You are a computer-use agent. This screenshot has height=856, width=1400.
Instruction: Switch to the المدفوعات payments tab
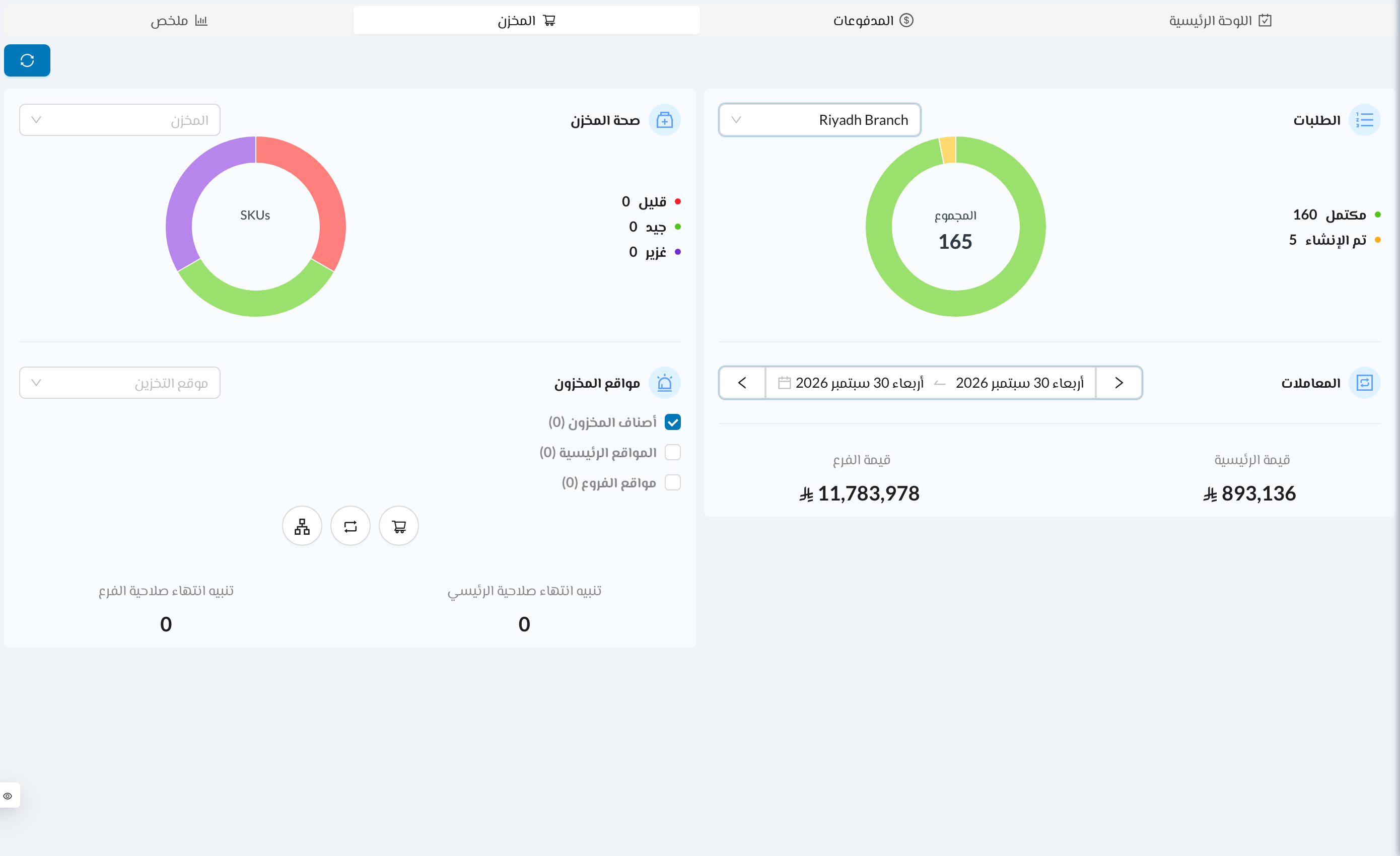point(873,21)
